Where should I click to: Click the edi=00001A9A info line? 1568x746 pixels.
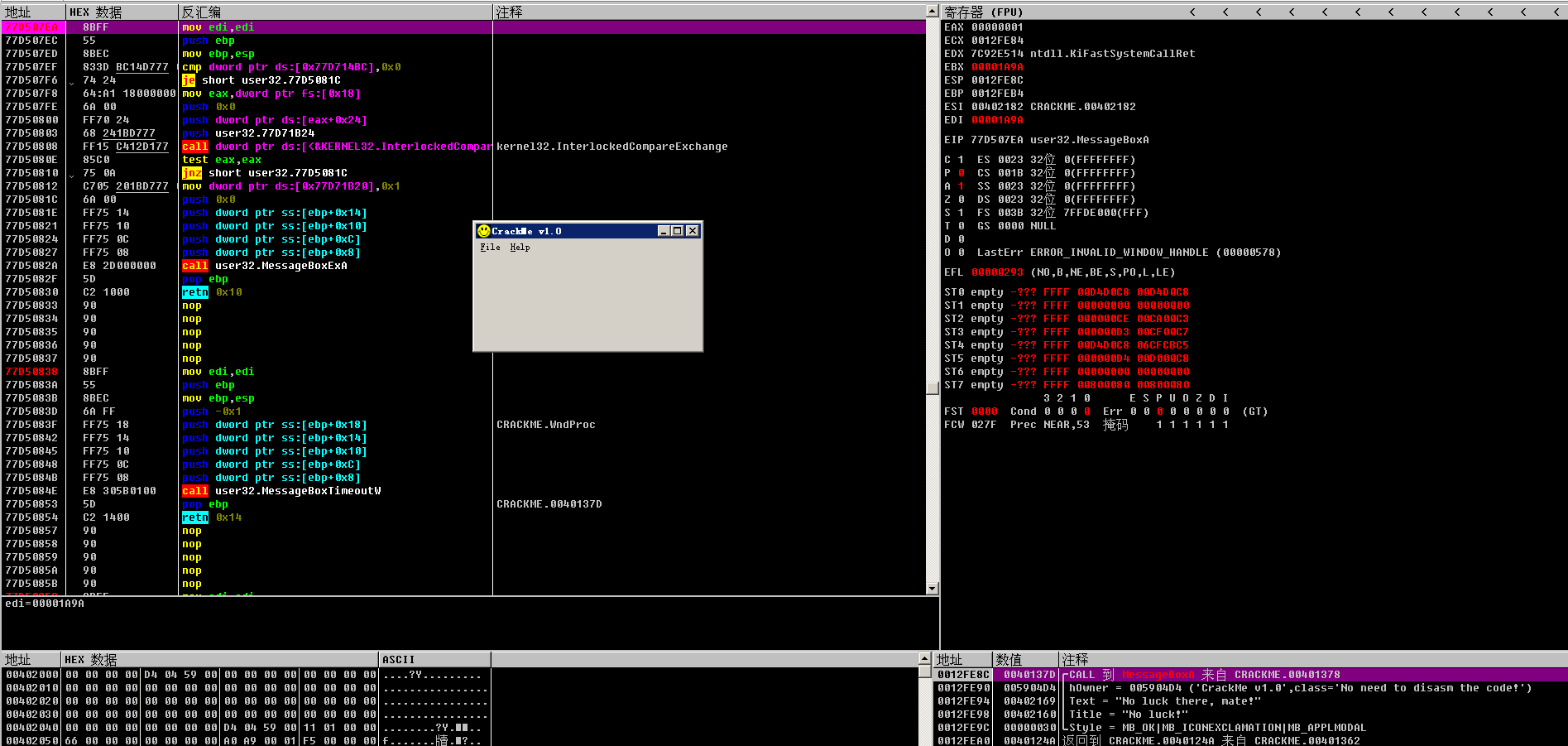(45, 604)
